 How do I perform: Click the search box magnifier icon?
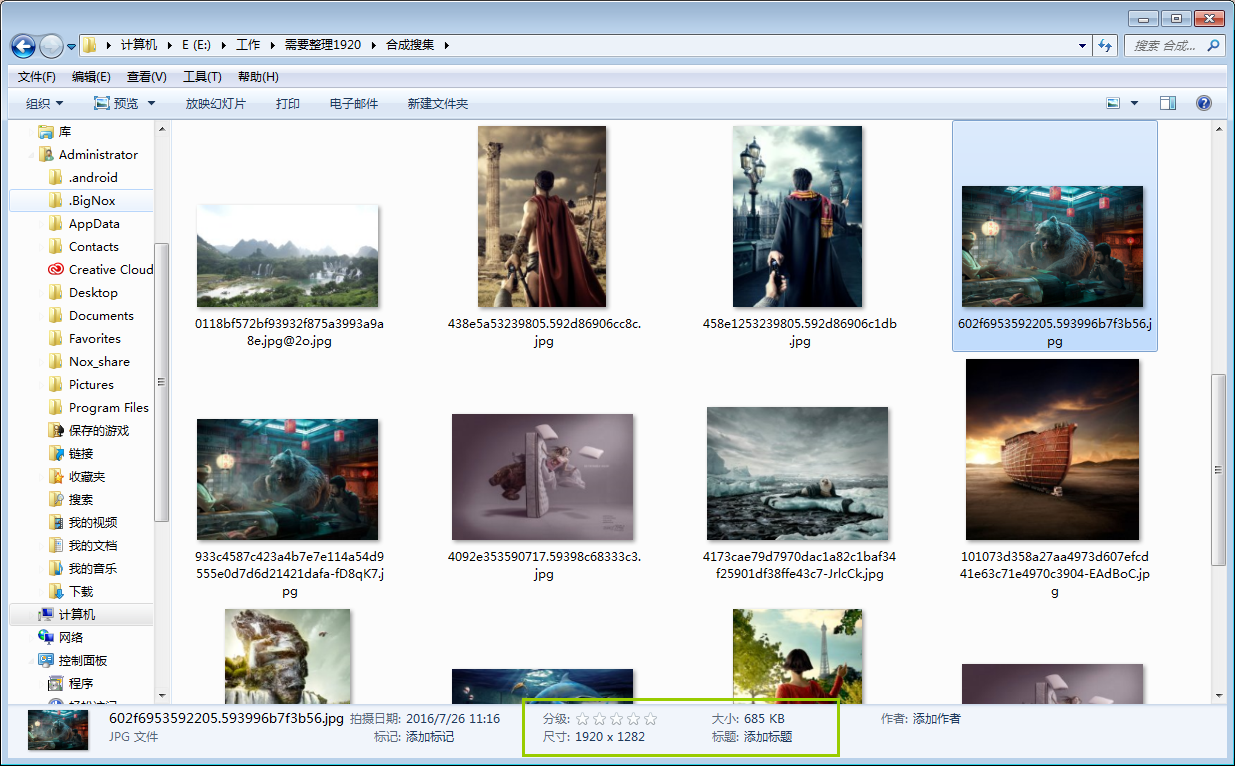coord(1213,45)
